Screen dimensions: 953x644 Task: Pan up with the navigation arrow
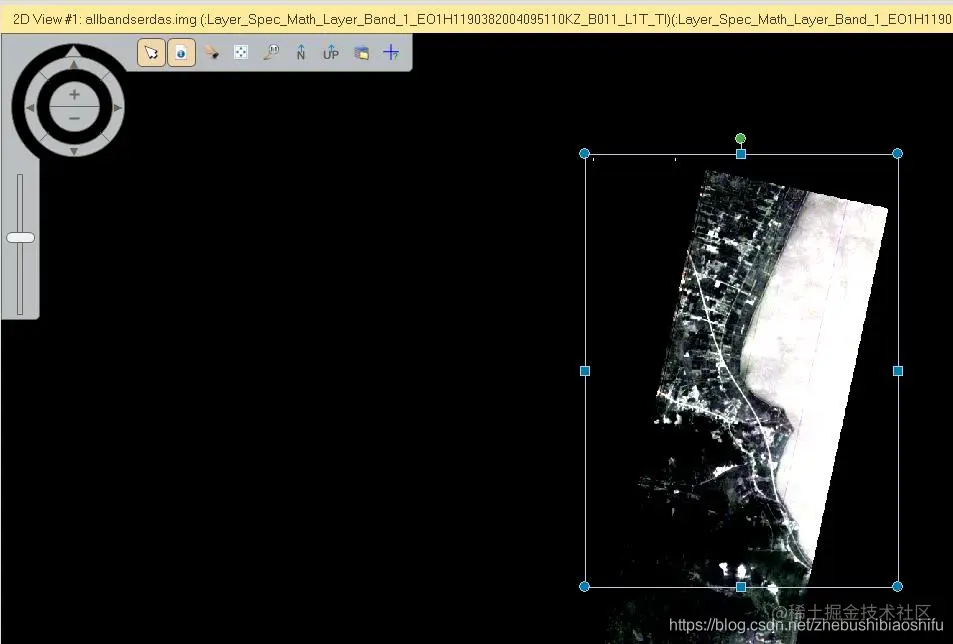click(74, 64)
